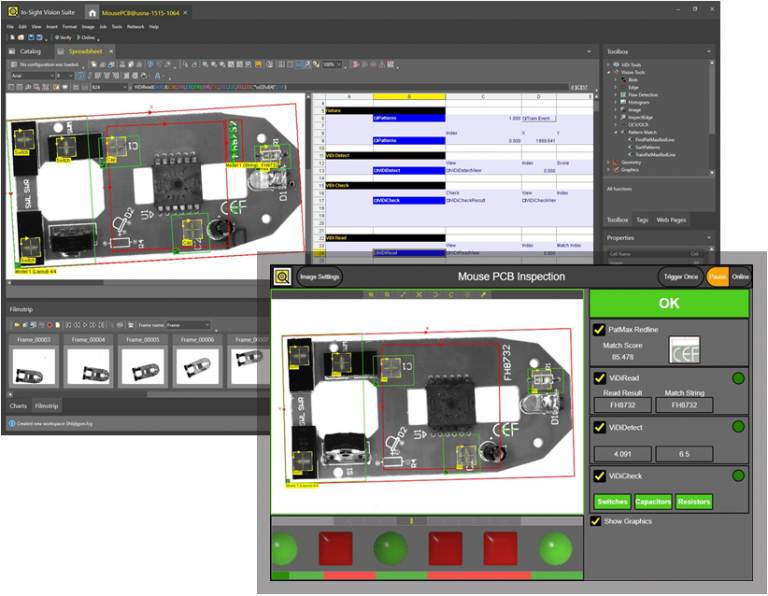This screenshot has height=596, width=768.
Task: Click the Blob tool icon in Toolbox
Action: (x=624, y=79)
